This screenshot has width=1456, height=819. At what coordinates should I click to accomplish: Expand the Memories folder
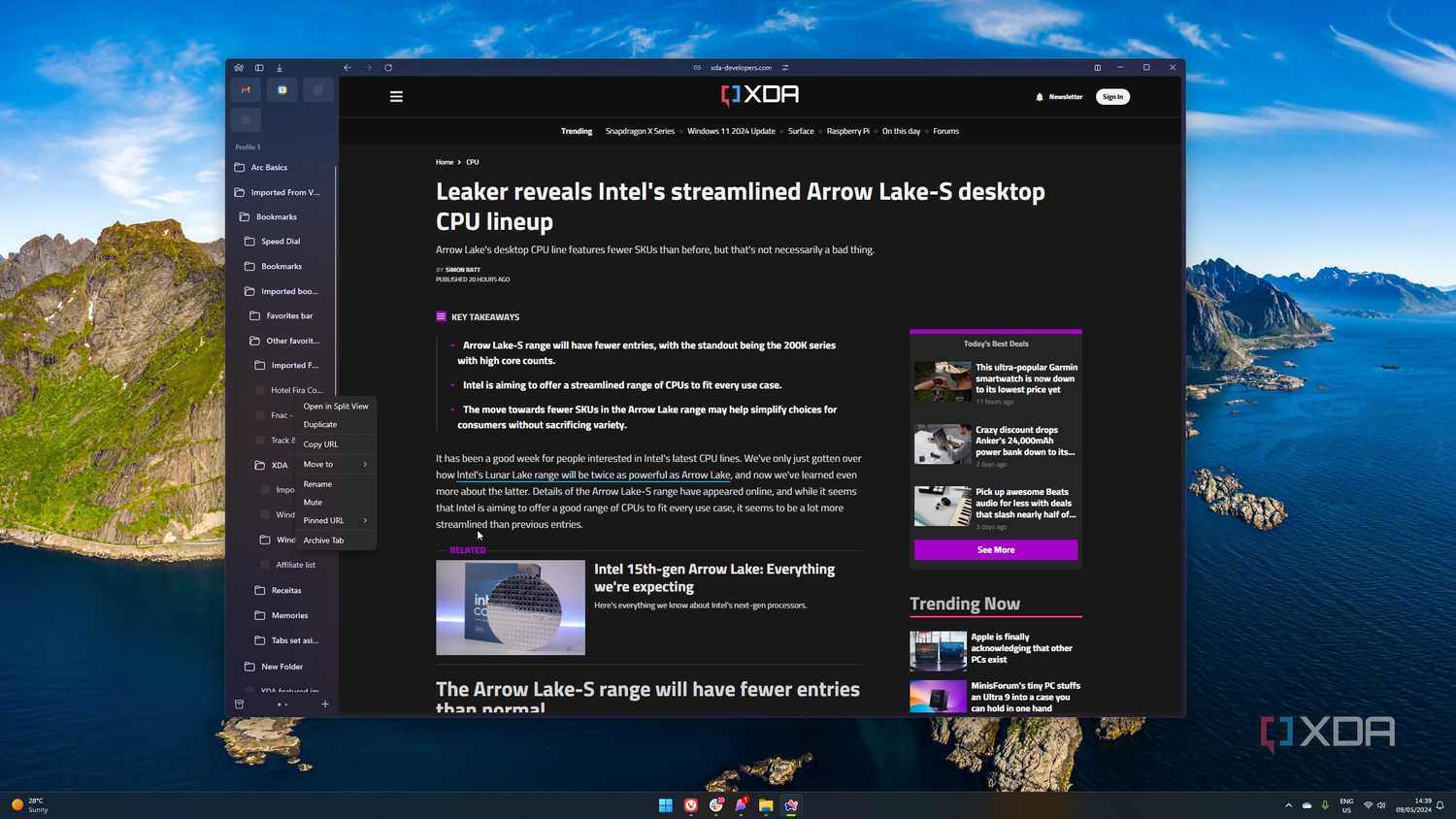click(282, 615)
